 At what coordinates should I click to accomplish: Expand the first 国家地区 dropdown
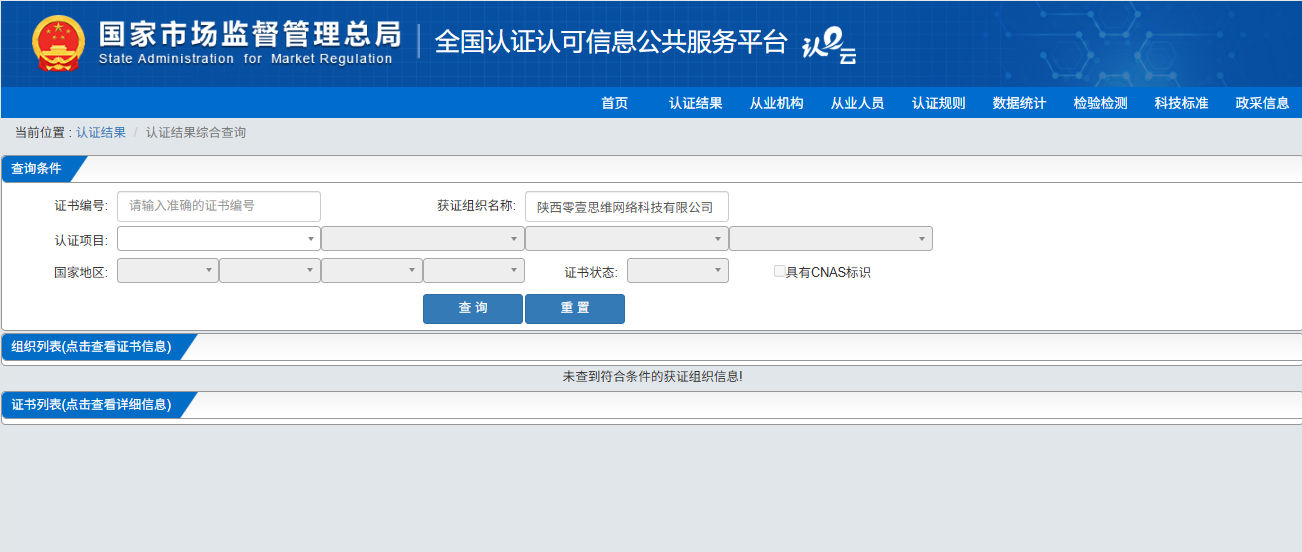coord(168,271)
